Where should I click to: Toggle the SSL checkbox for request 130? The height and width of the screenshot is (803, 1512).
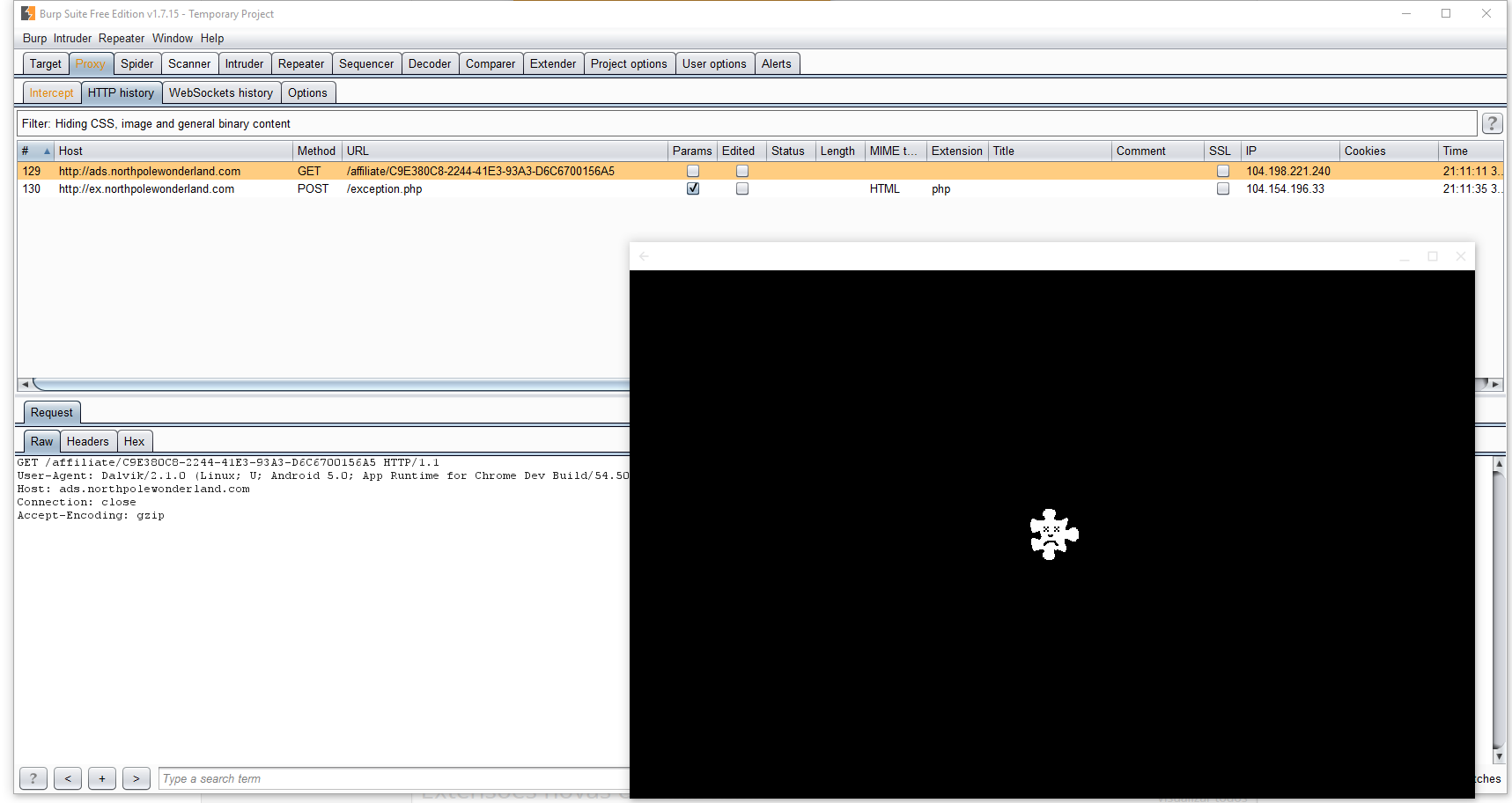pos(1223,188)
